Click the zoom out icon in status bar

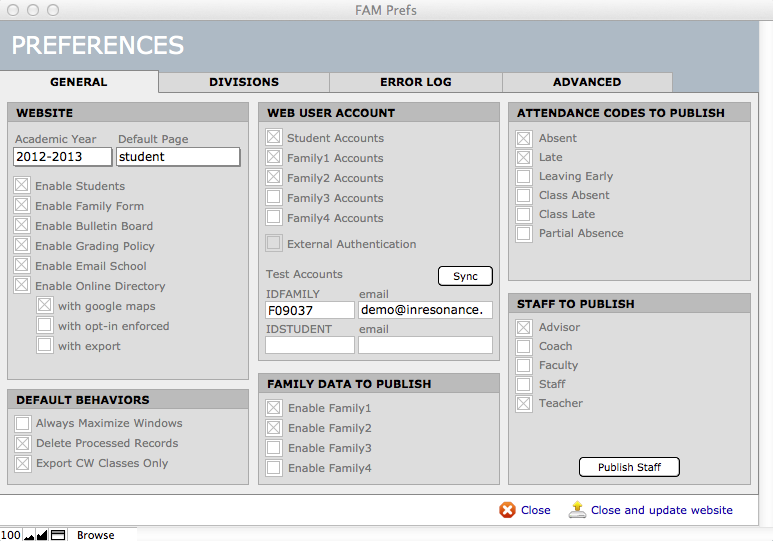pyautogui.click(x=30, y=535)
